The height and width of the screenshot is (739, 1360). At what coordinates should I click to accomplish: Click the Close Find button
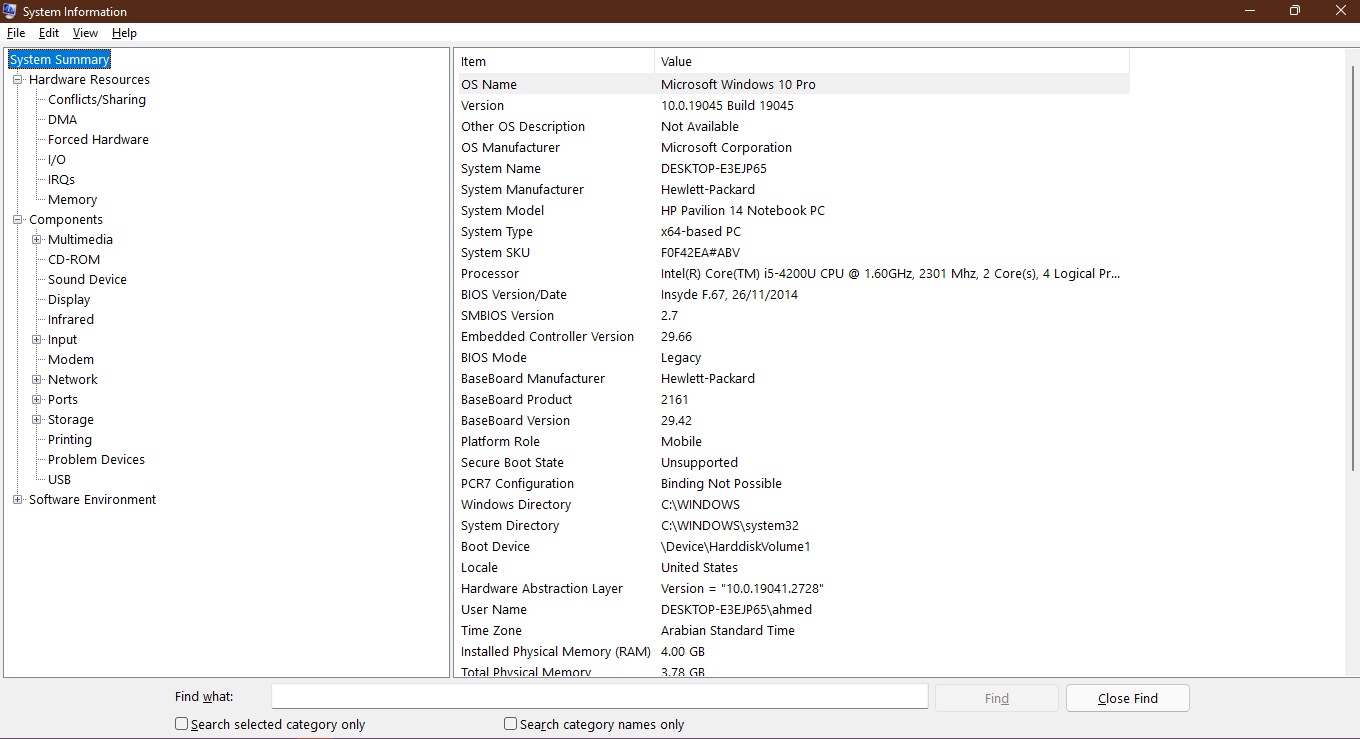tap(1128, 698)
